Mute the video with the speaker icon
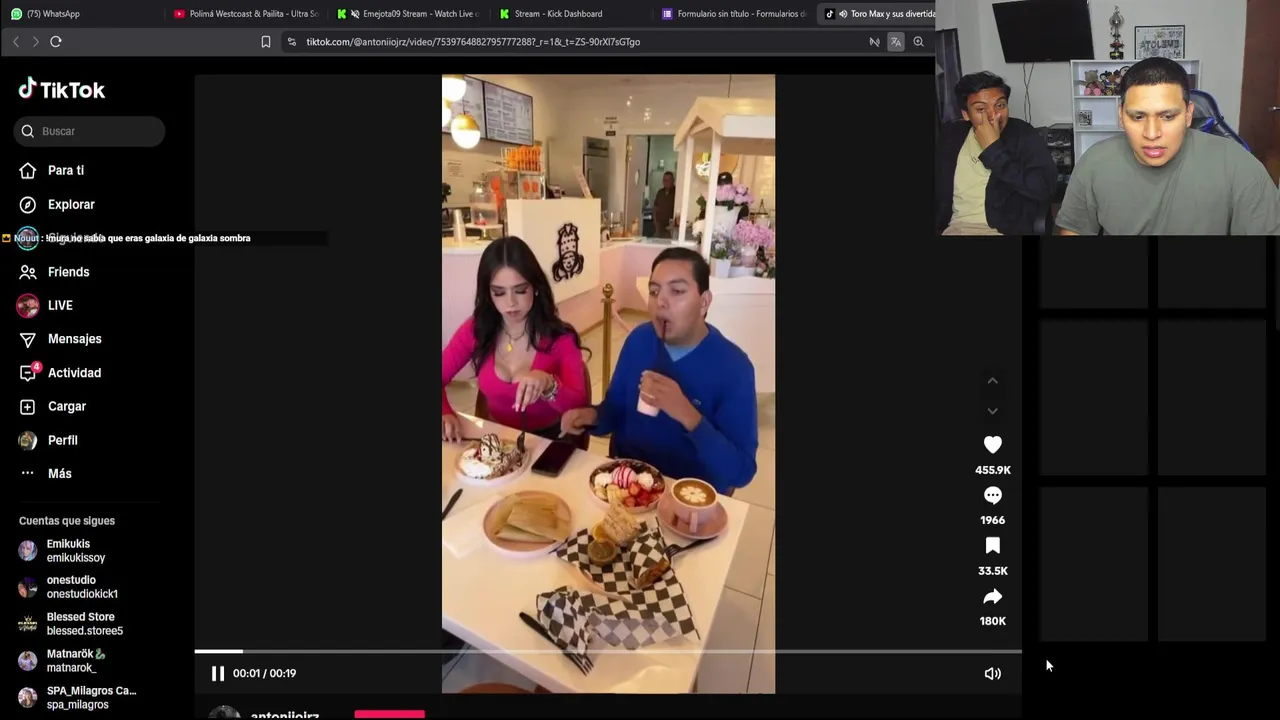Screen dimensions: 1280x720 [992, 673]
